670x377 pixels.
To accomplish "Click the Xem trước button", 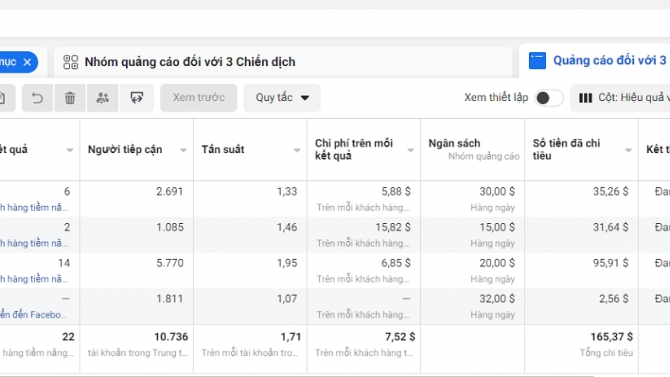I will click(199, 98).
